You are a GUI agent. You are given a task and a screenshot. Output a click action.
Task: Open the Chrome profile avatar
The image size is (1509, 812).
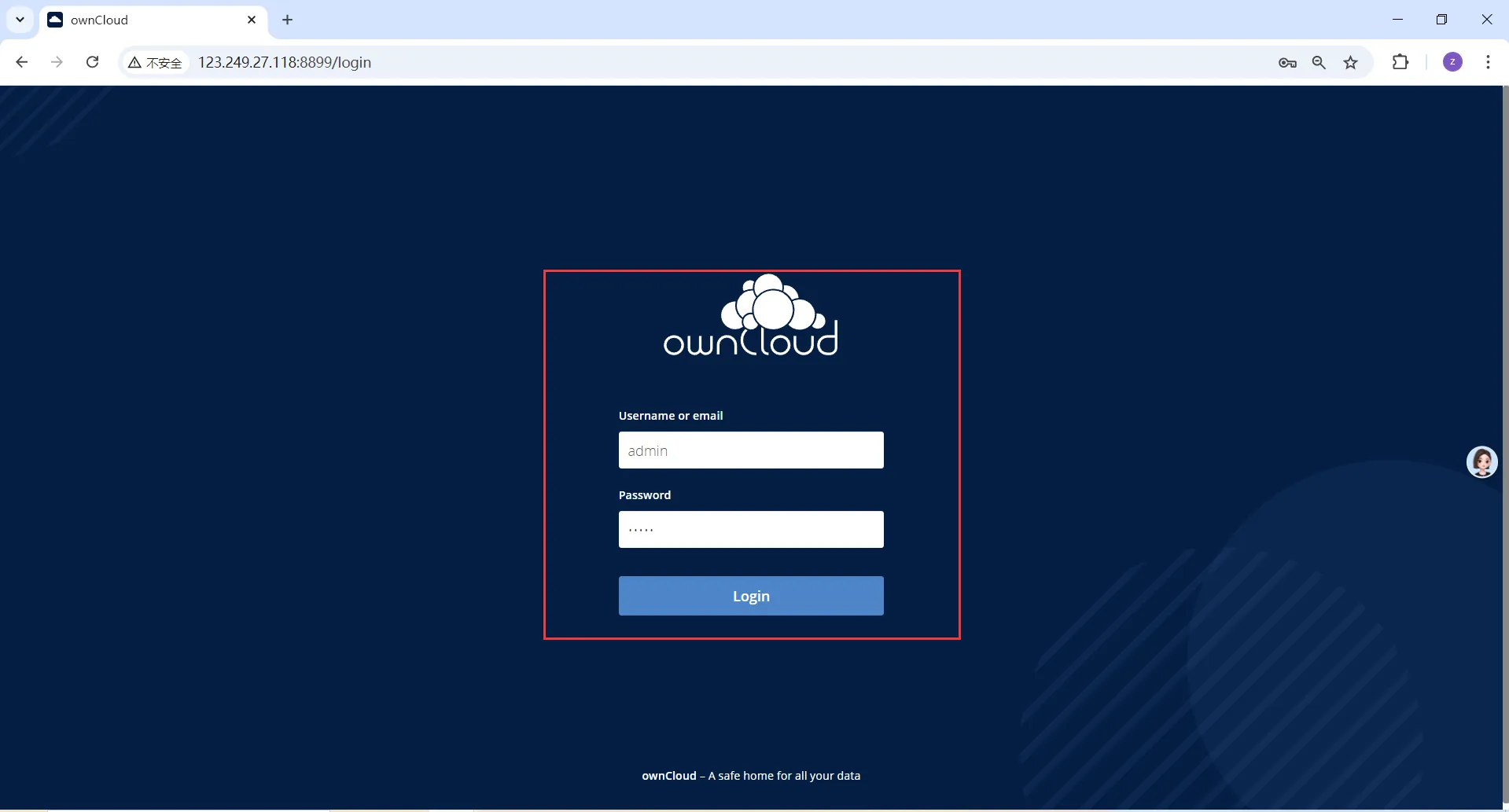(1452, 62)
